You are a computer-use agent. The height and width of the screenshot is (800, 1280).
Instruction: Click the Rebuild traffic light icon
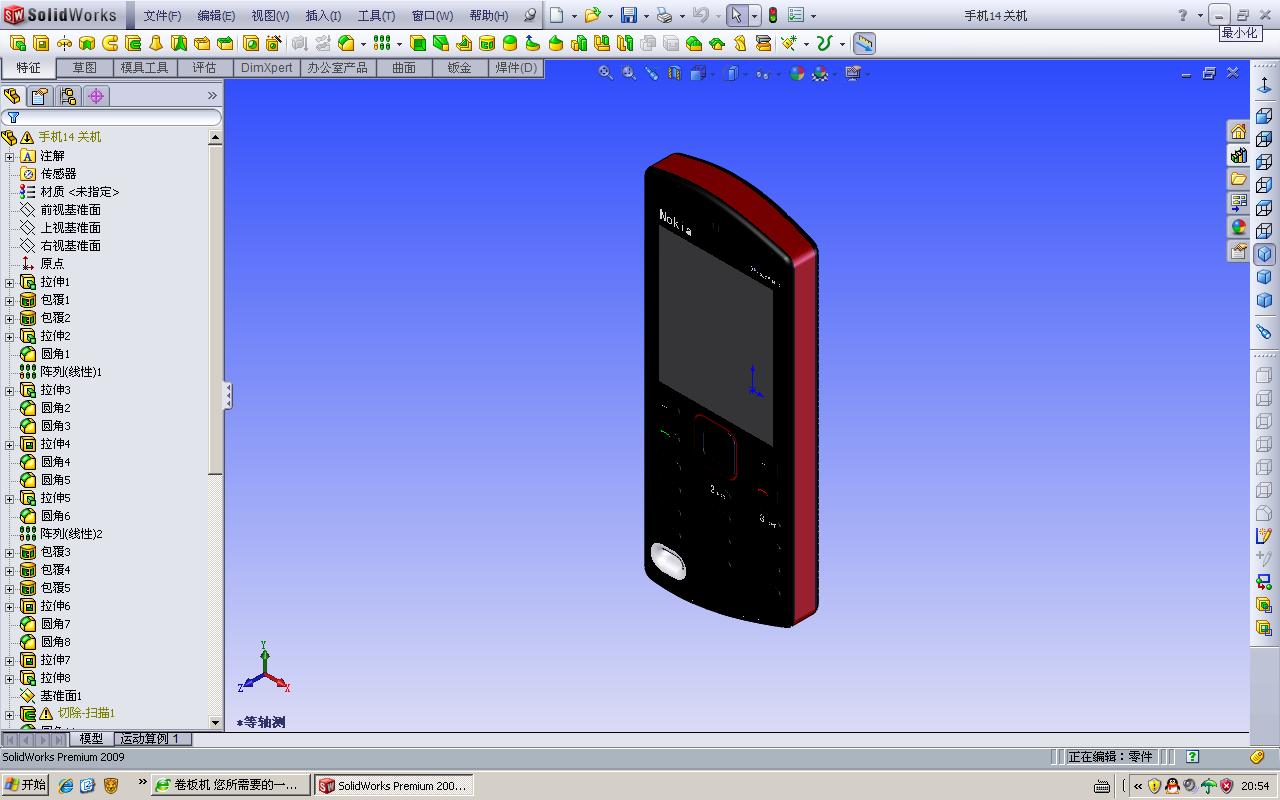[773, 15]
